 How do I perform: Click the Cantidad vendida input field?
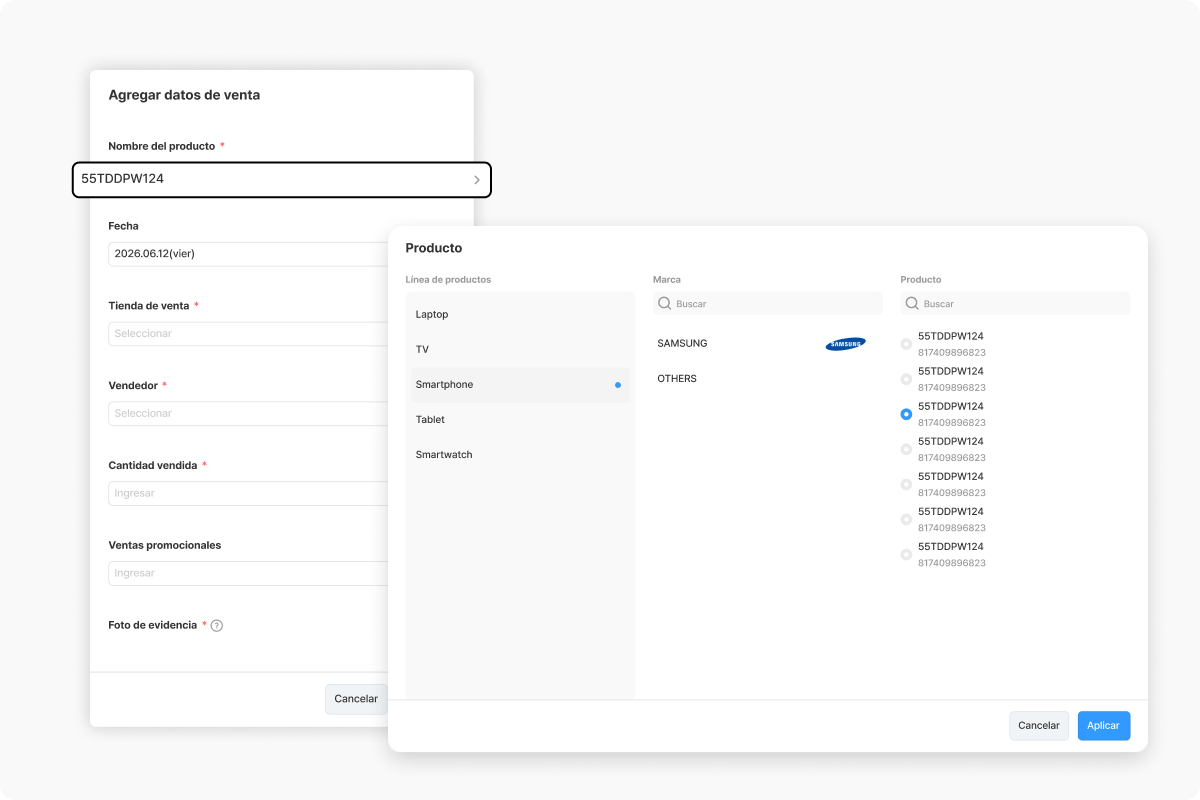[x=248, y=493]
